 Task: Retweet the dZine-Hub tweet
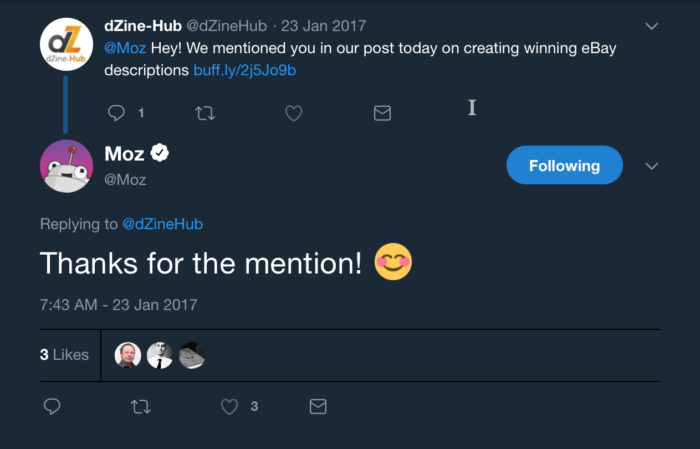point(205,113)
